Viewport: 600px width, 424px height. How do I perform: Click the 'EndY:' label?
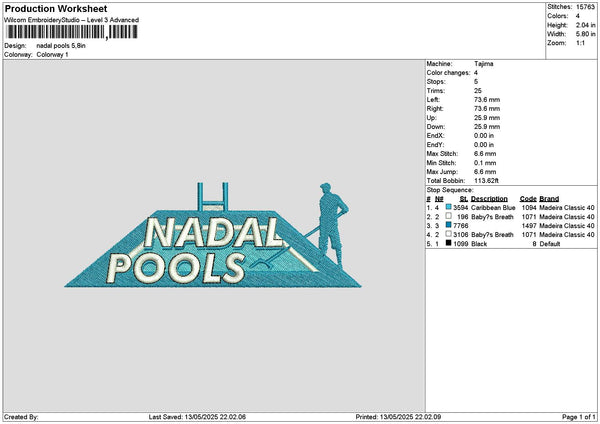pos(435,145)
